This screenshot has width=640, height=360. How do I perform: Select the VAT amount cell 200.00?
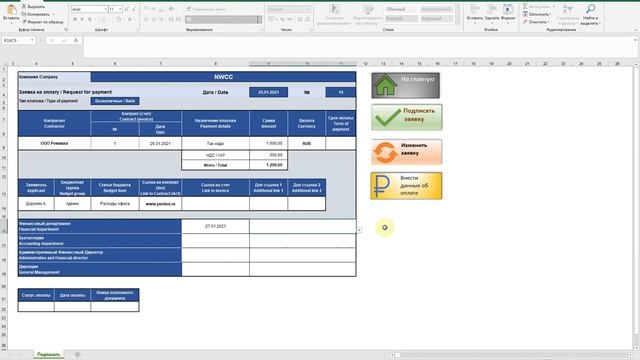click(x=269, y=155)
